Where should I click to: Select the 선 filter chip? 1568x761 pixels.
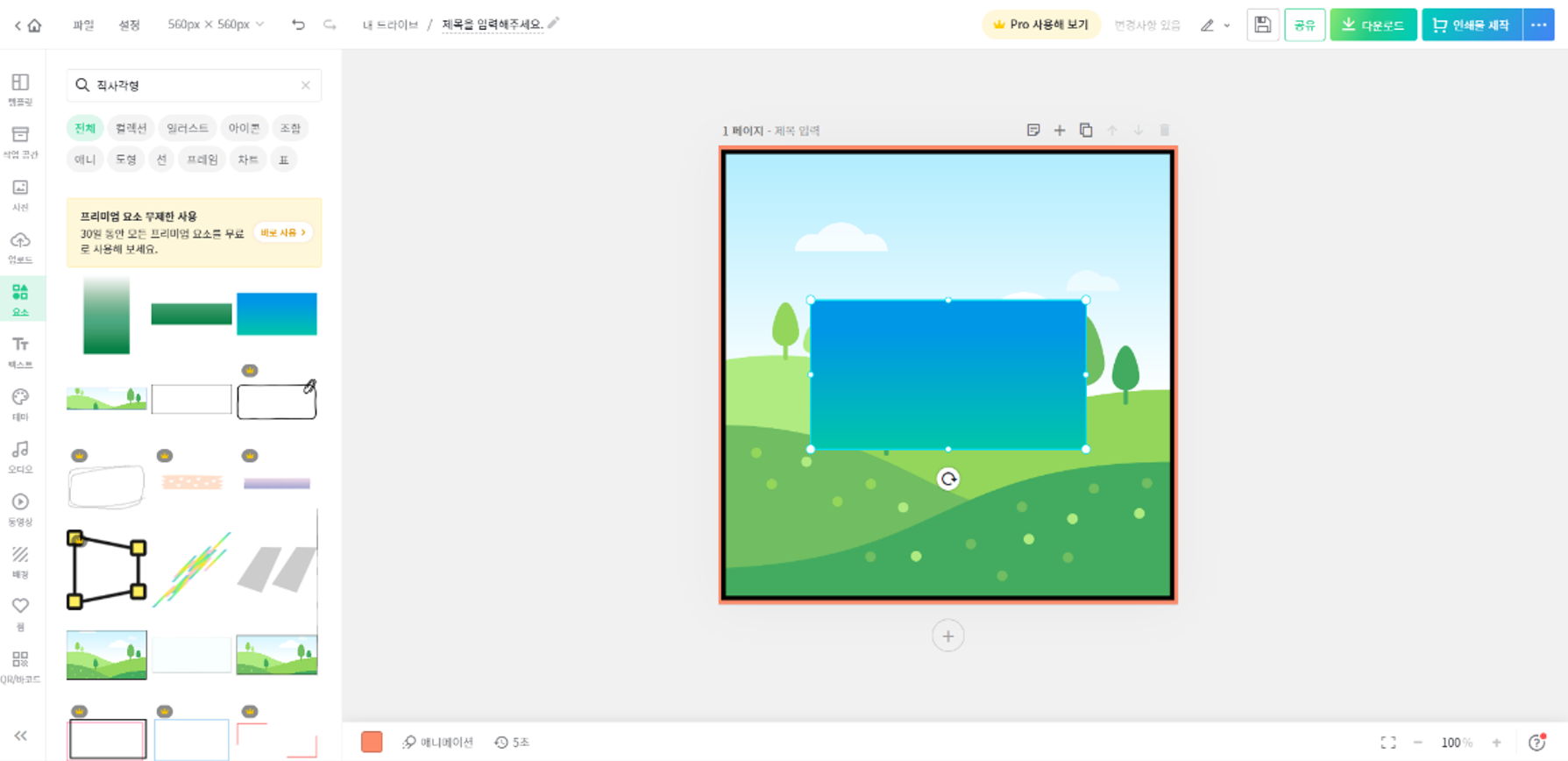(161, 160)
